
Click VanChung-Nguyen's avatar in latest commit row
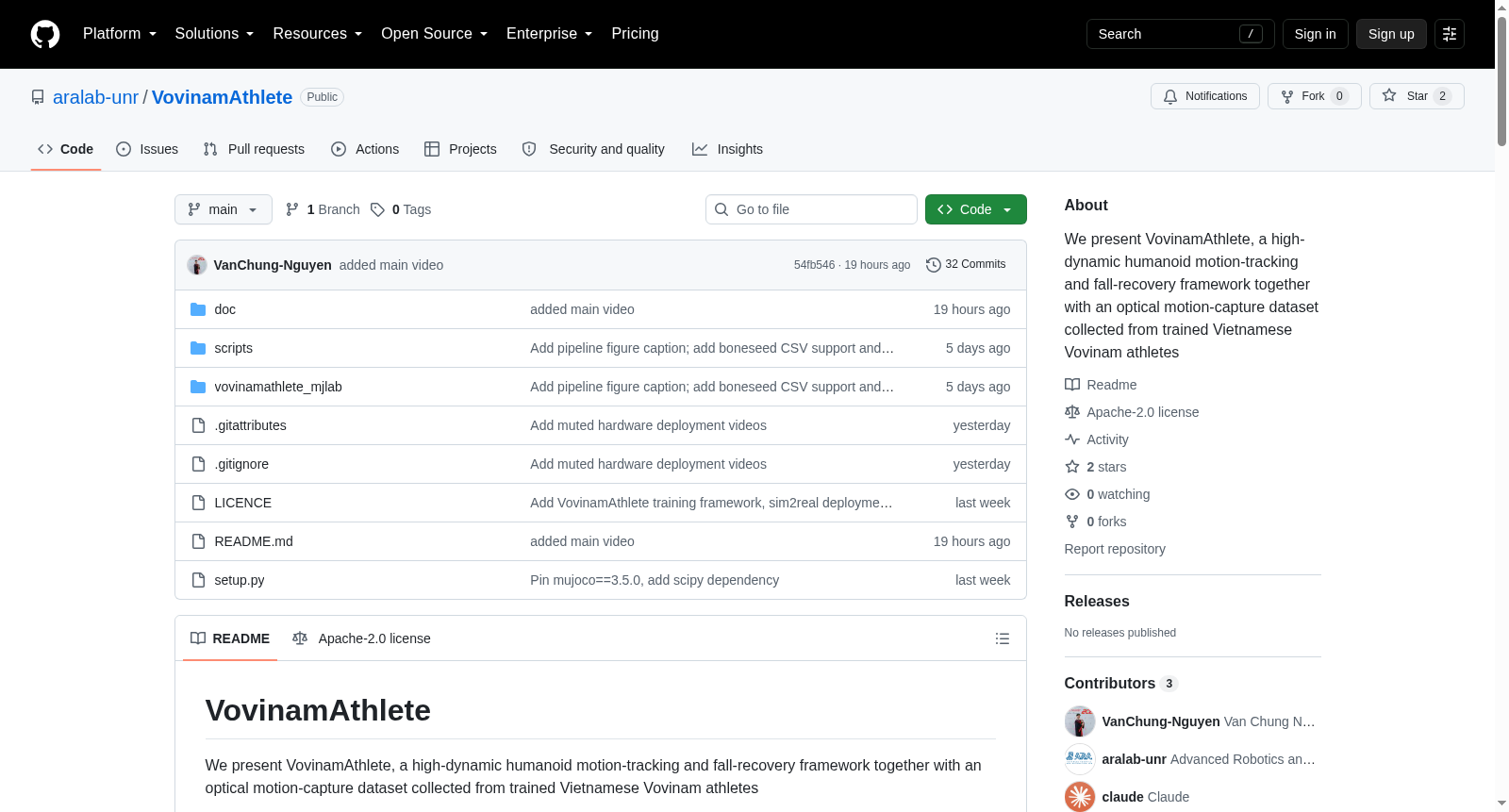[197, 265]
